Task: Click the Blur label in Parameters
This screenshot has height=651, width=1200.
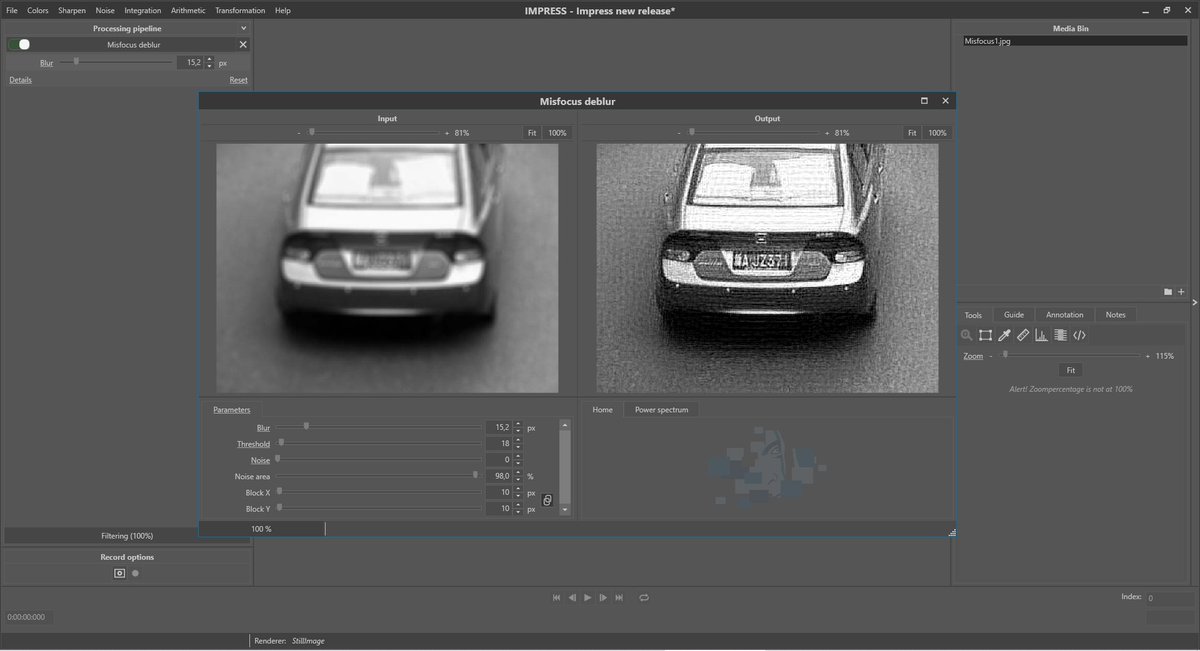Action: point(264,428)
